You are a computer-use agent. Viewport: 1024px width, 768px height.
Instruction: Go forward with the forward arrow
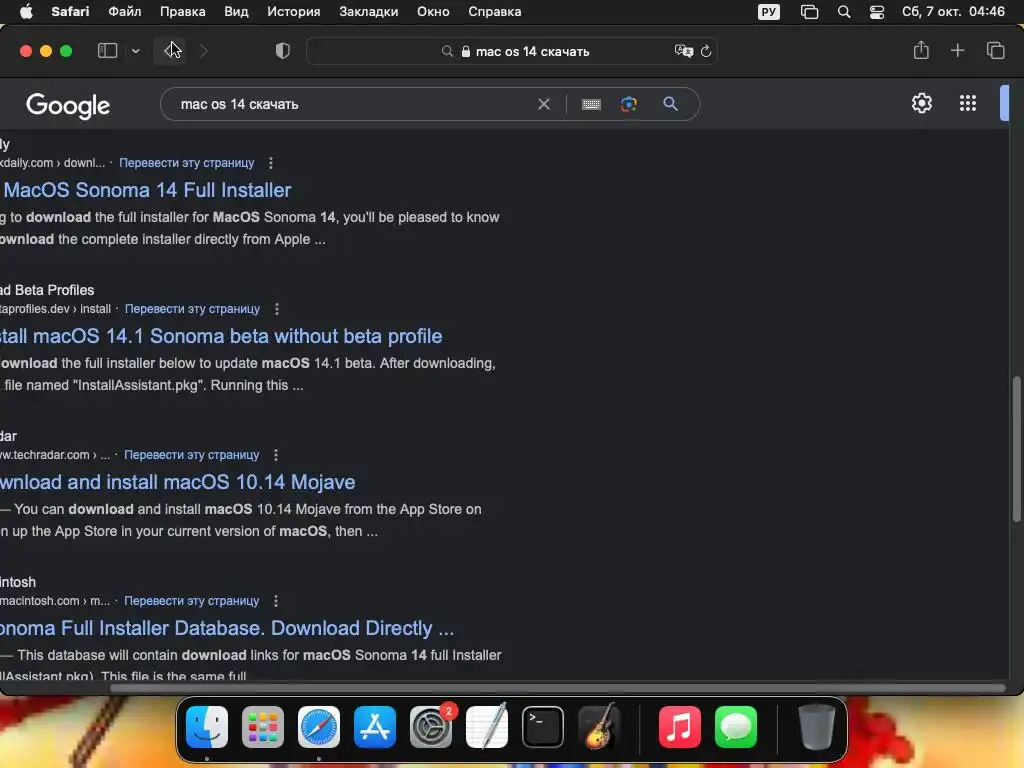(204, 51)
